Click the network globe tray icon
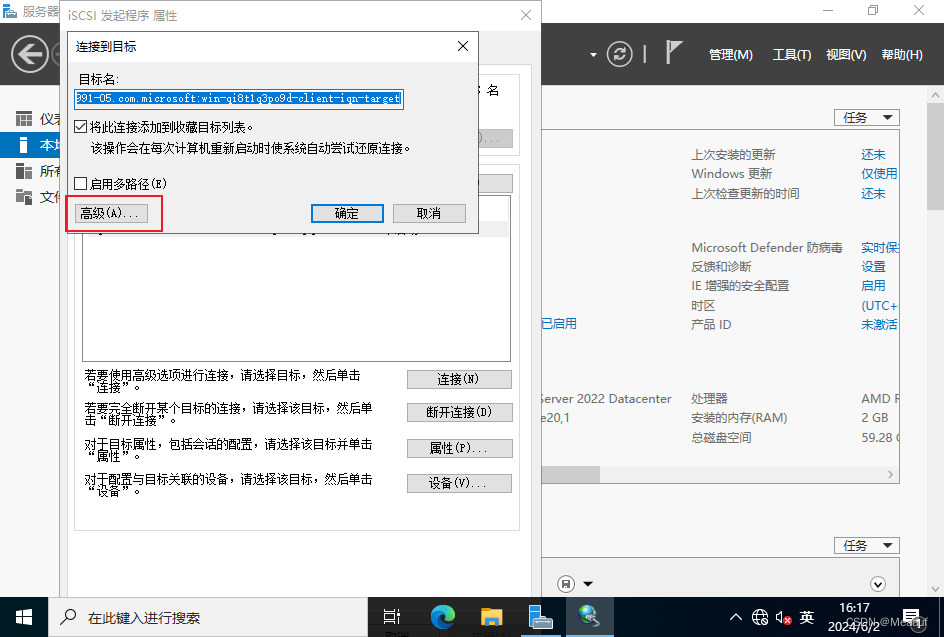Viewport: 944px width, 637px height. pos(760,617)
